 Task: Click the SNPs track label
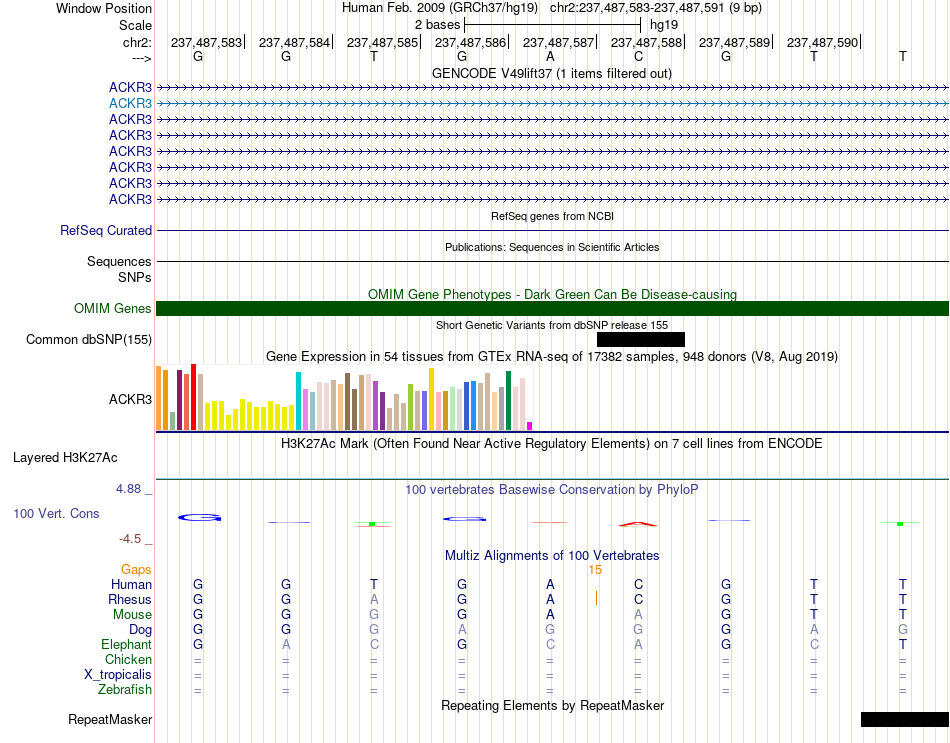(135, 278)
